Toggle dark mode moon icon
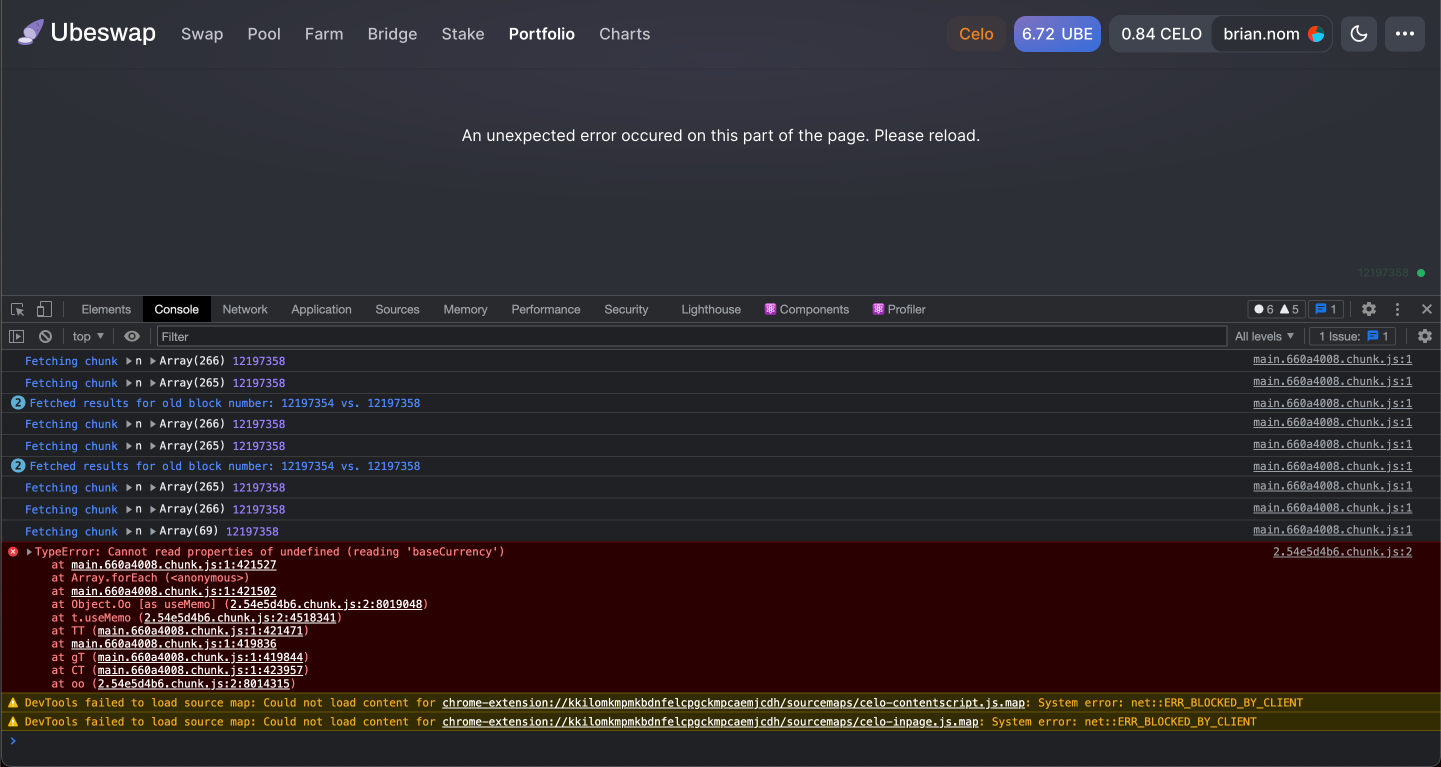 (x=1359, y=33)
